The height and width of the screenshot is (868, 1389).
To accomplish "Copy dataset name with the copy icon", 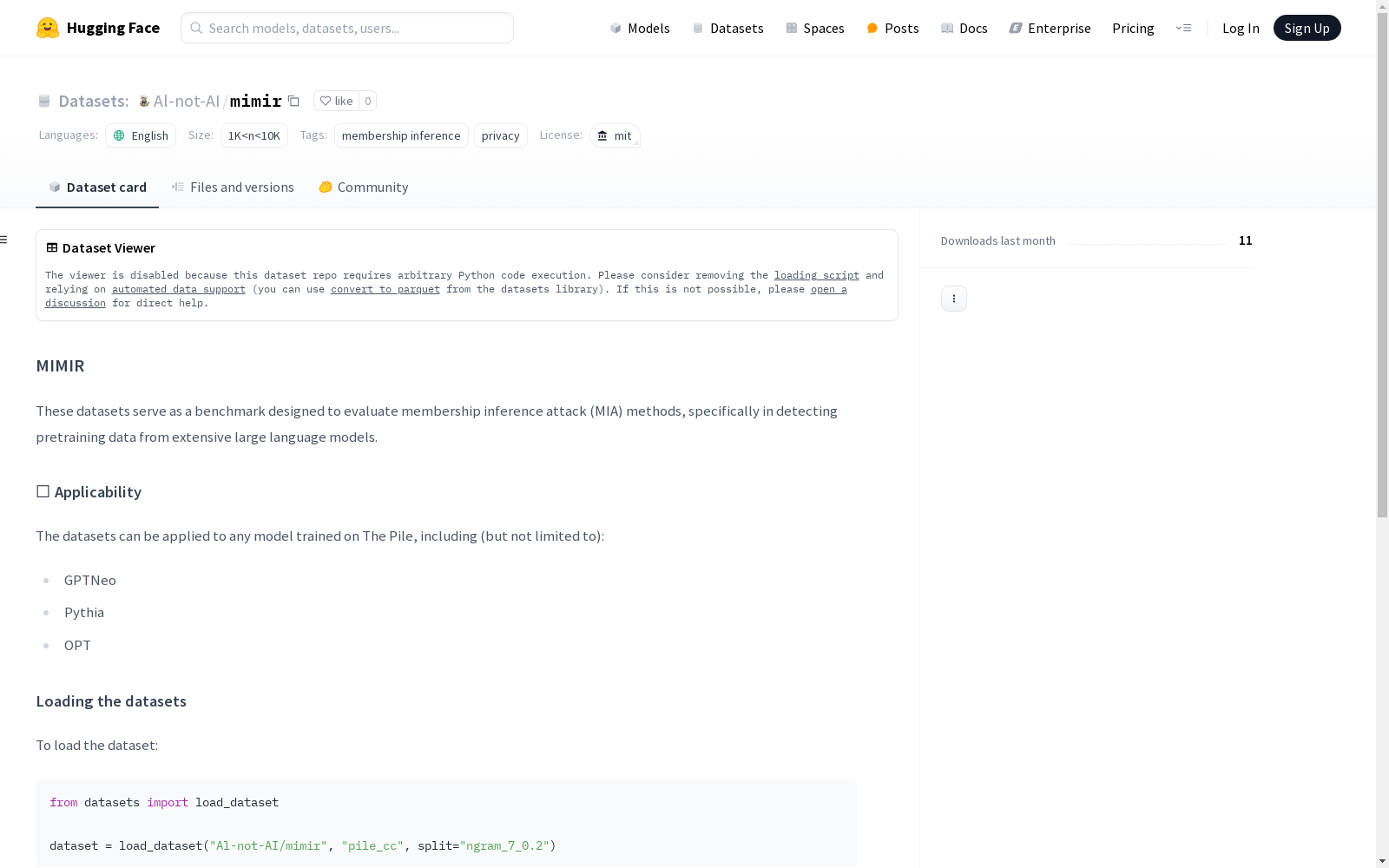I will [x=293, y=101].
